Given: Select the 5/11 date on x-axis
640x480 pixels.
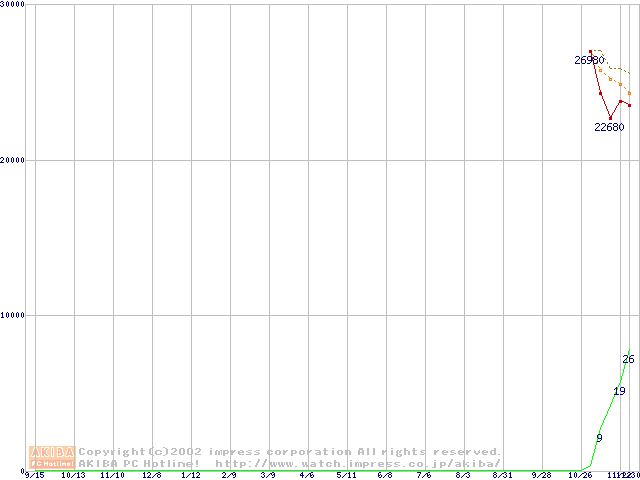Looking at the screenshot, I should pyautogui.click(x=347, y=476).
